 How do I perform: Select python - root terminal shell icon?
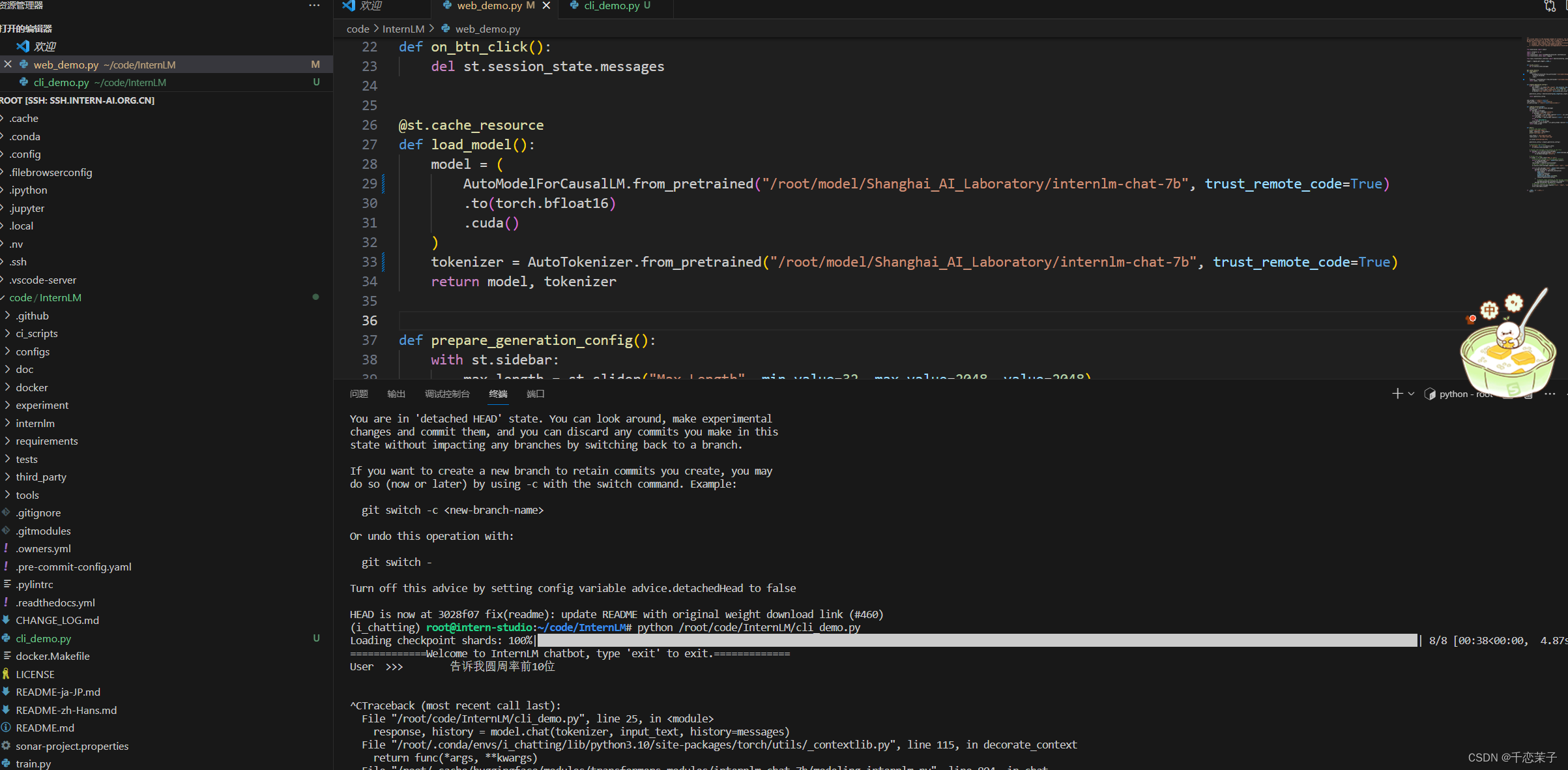(x=1430, y=394)
